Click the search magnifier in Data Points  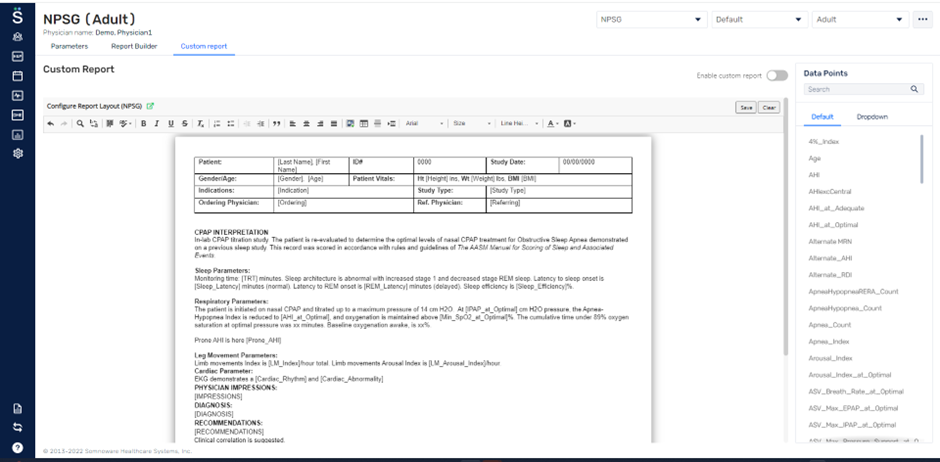pyautogui.click(x=914, y=89)
